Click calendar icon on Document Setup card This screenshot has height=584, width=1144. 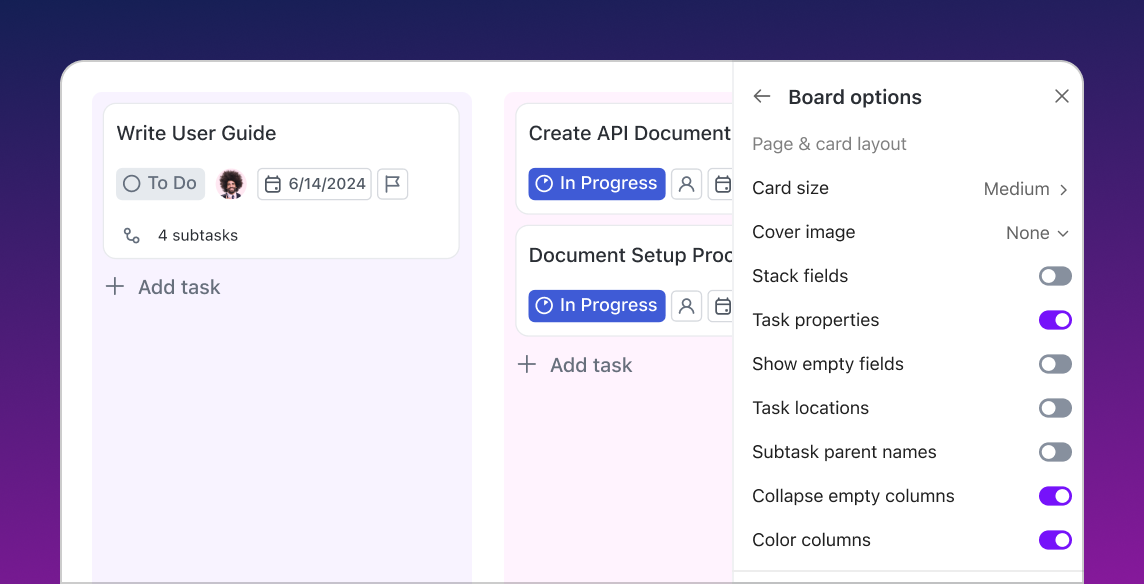721,306
